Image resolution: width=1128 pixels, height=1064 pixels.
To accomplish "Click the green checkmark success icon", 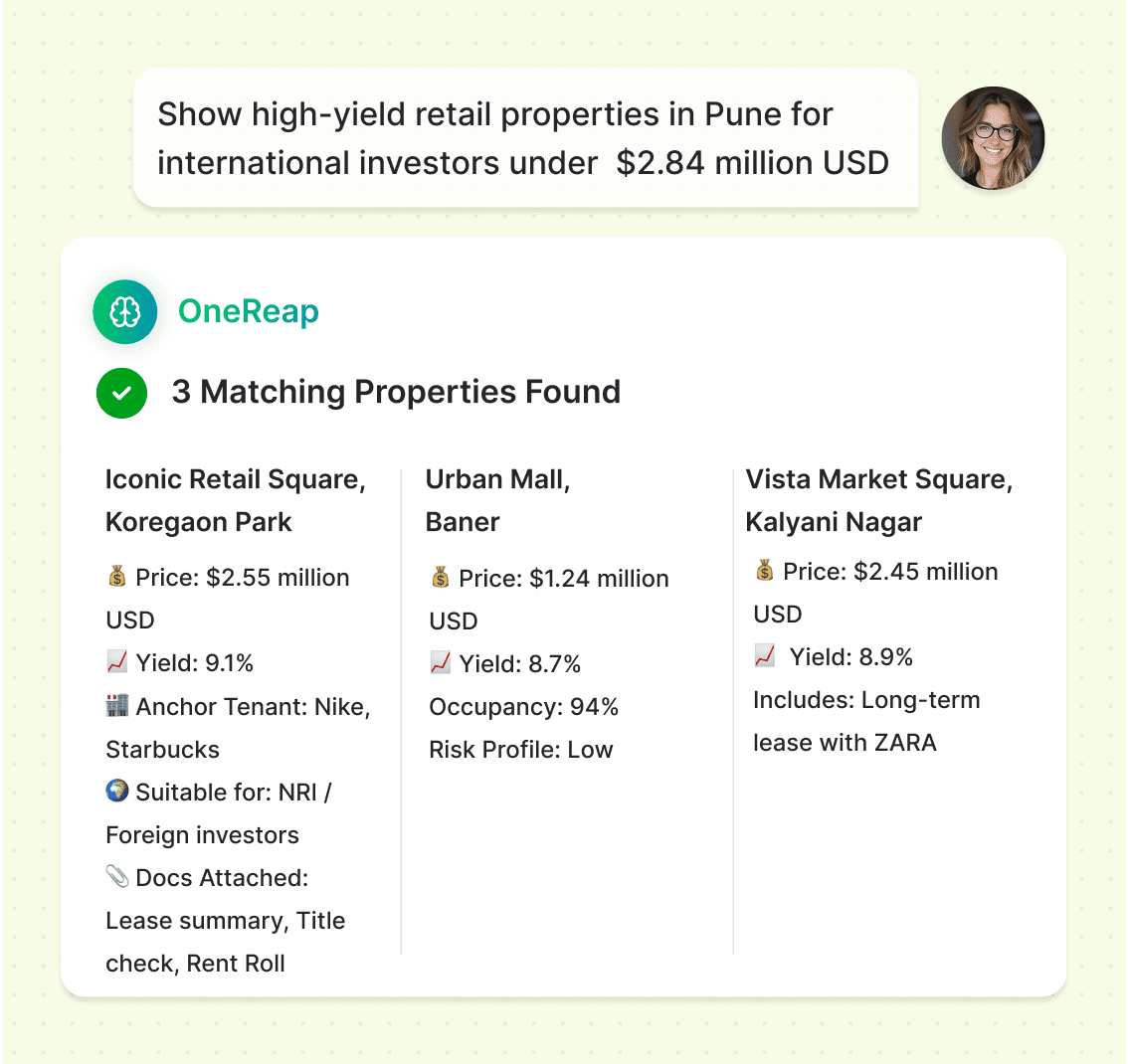I will point(121,393).
